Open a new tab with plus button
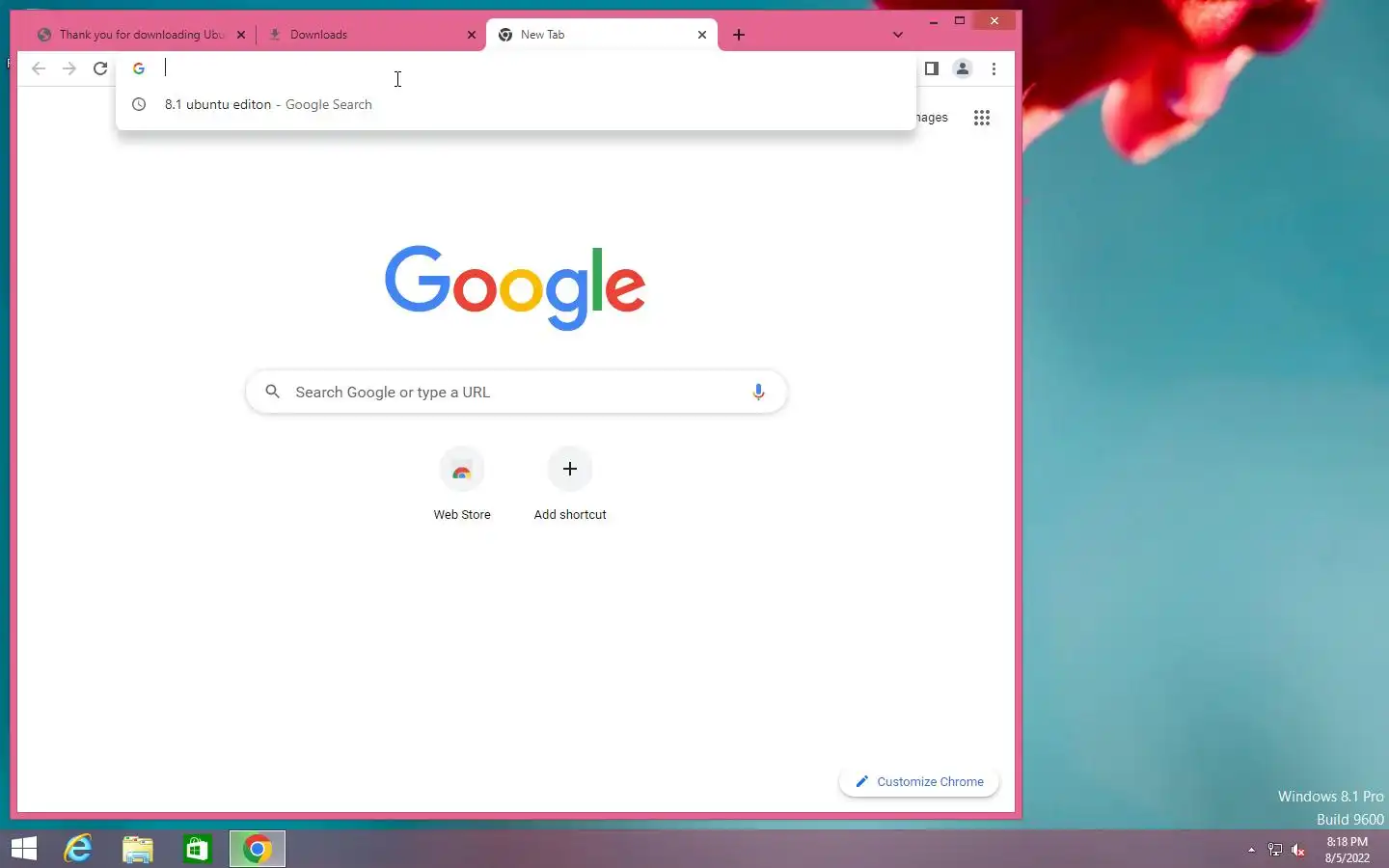The image size is (1389, 868). click(739, 35)
